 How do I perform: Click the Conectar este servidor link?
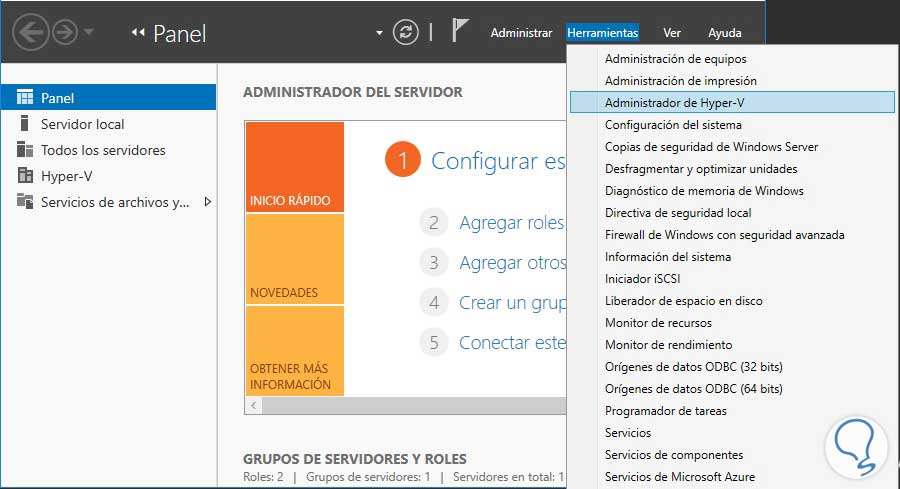tap(513, 343)
